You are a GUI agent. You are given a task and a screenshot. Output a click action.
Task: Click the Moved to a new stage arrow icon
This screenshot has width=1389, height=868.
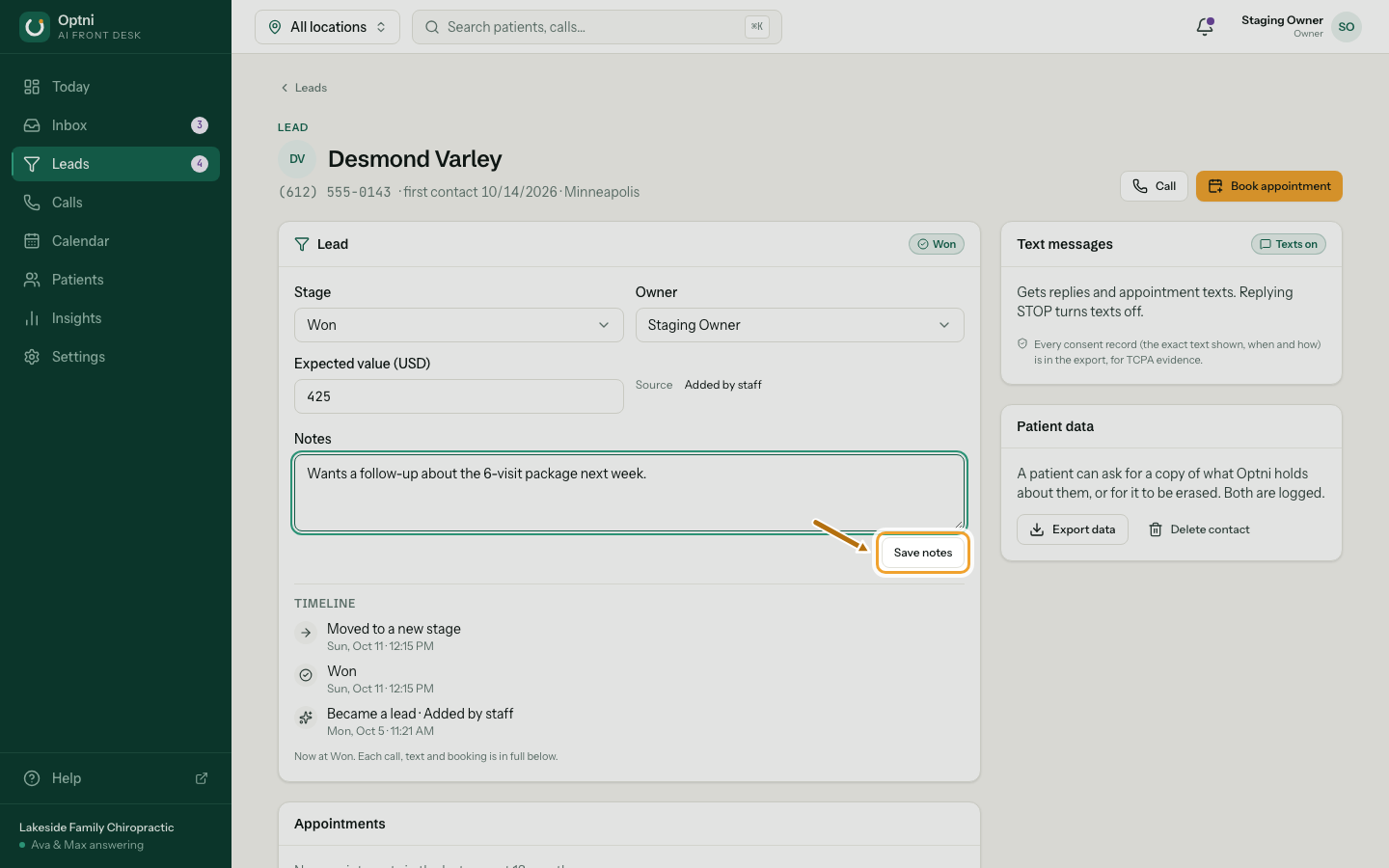[306, 633]
